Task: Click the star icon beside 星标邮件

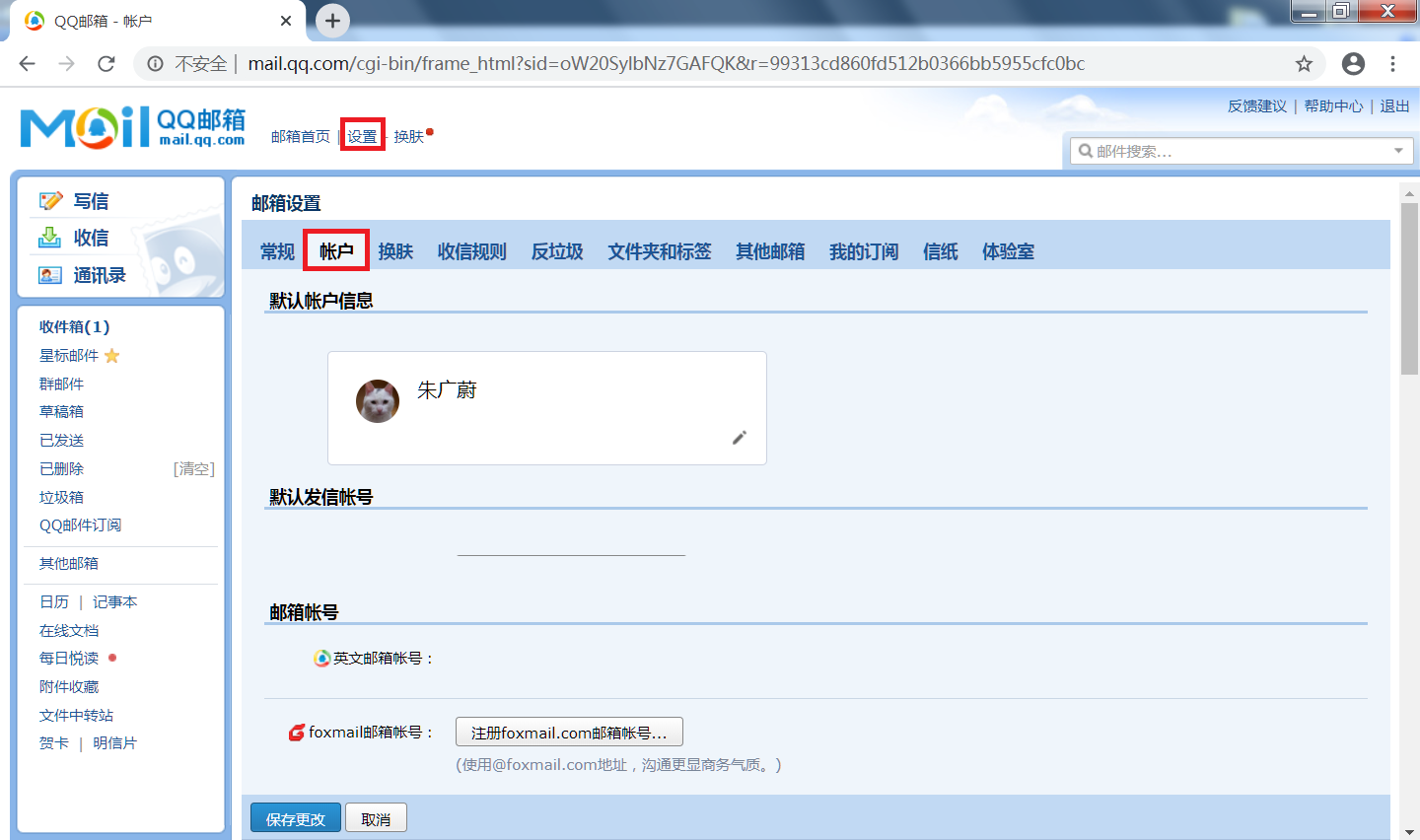Action: click(111, 356)
